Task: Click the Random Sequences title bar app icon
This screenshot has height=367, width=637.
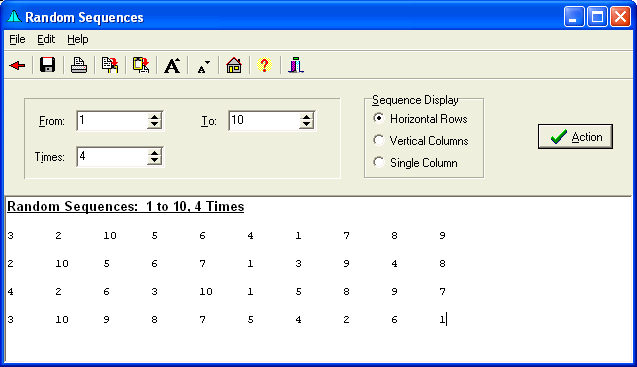Action: tap(14, 17)
